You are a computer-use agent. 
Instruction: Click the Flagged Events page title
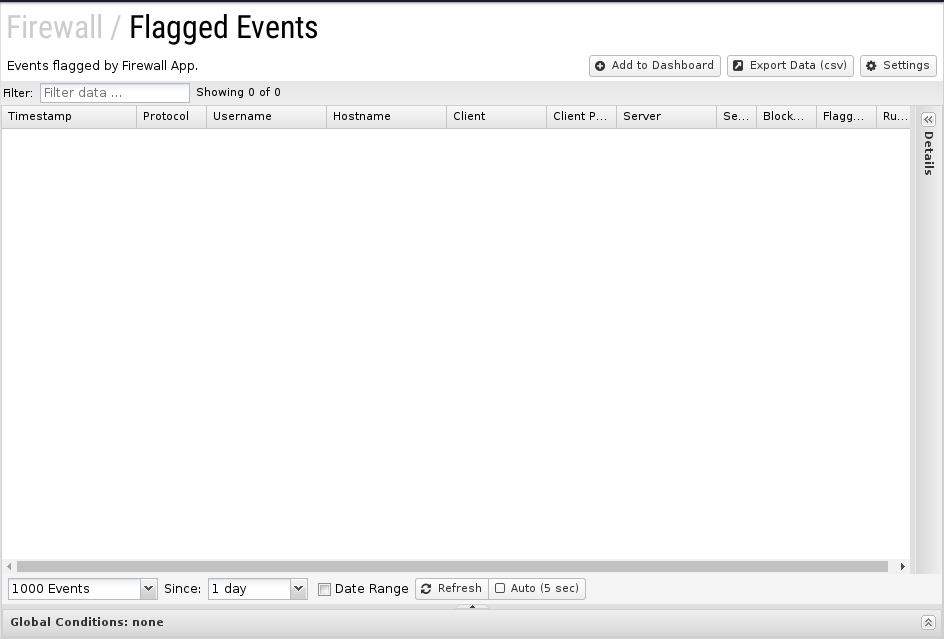pos(223,28)
